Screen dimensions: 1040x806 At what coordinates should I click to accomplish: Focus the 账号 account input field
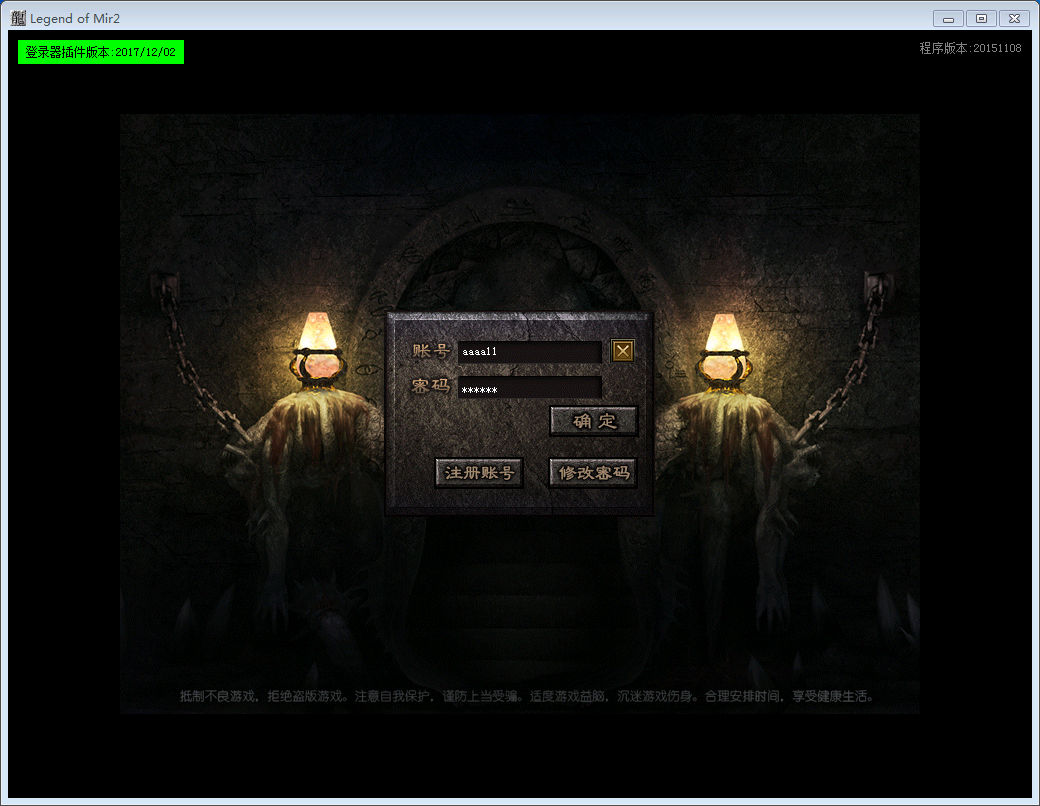click(530, 352)
